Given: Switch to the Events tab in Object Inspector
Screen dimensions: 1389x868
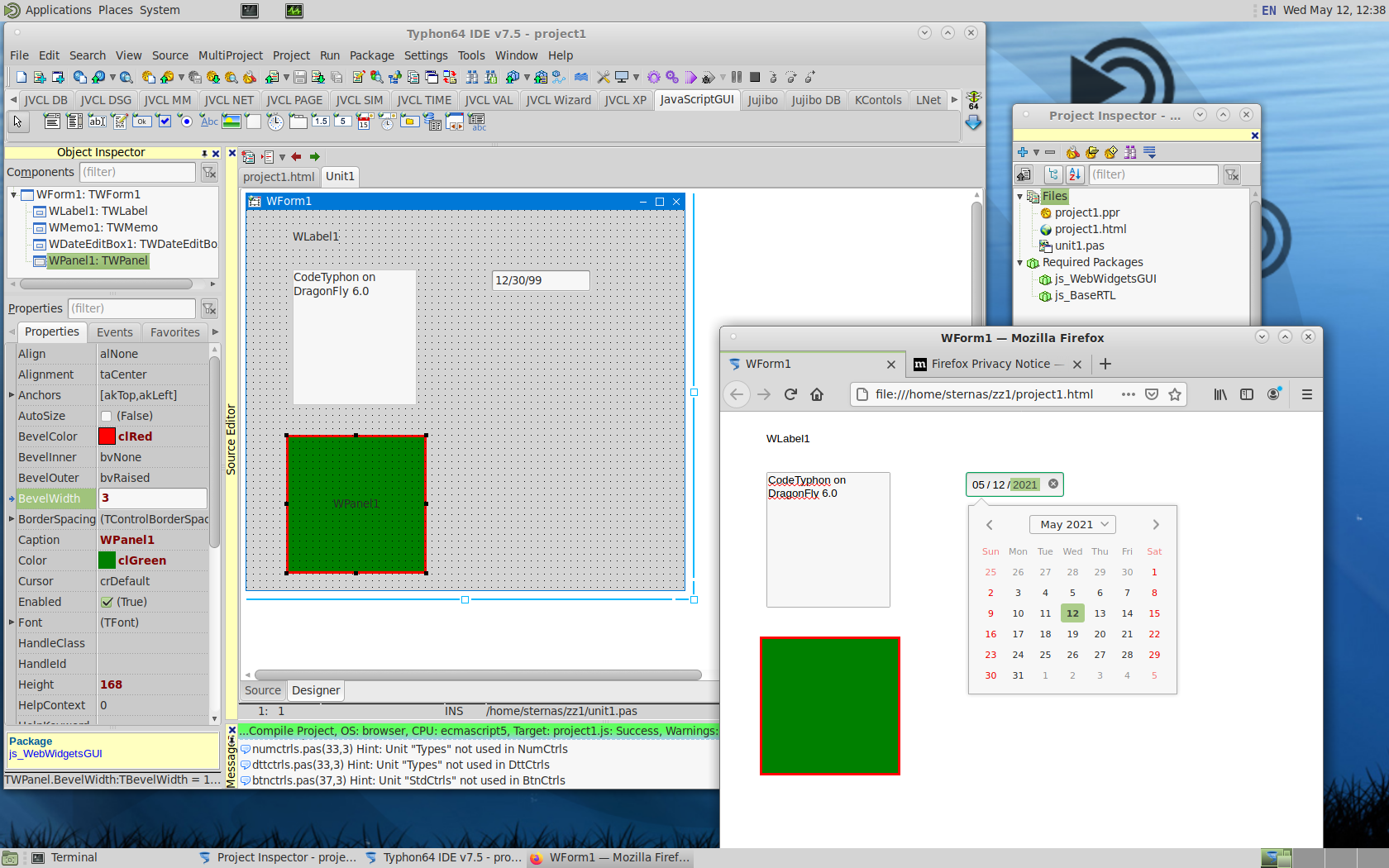Looking at the screenshot, I should click(115, 332).
